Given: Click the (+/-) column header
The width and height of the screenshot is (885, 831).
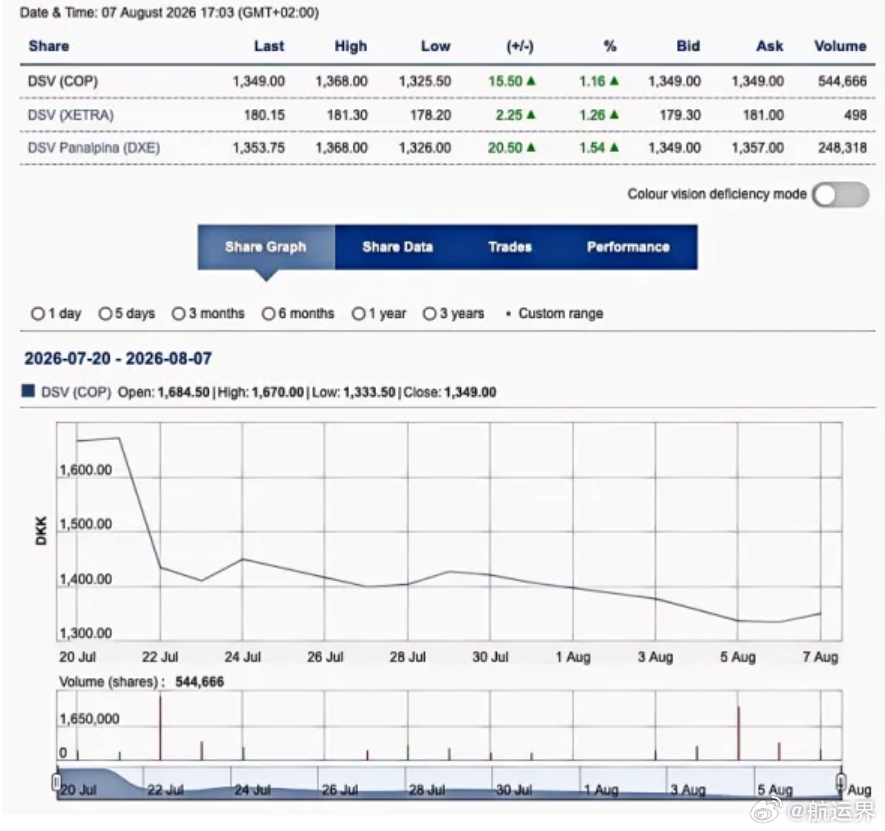Looking at the screenshot, I should point(520,46).
